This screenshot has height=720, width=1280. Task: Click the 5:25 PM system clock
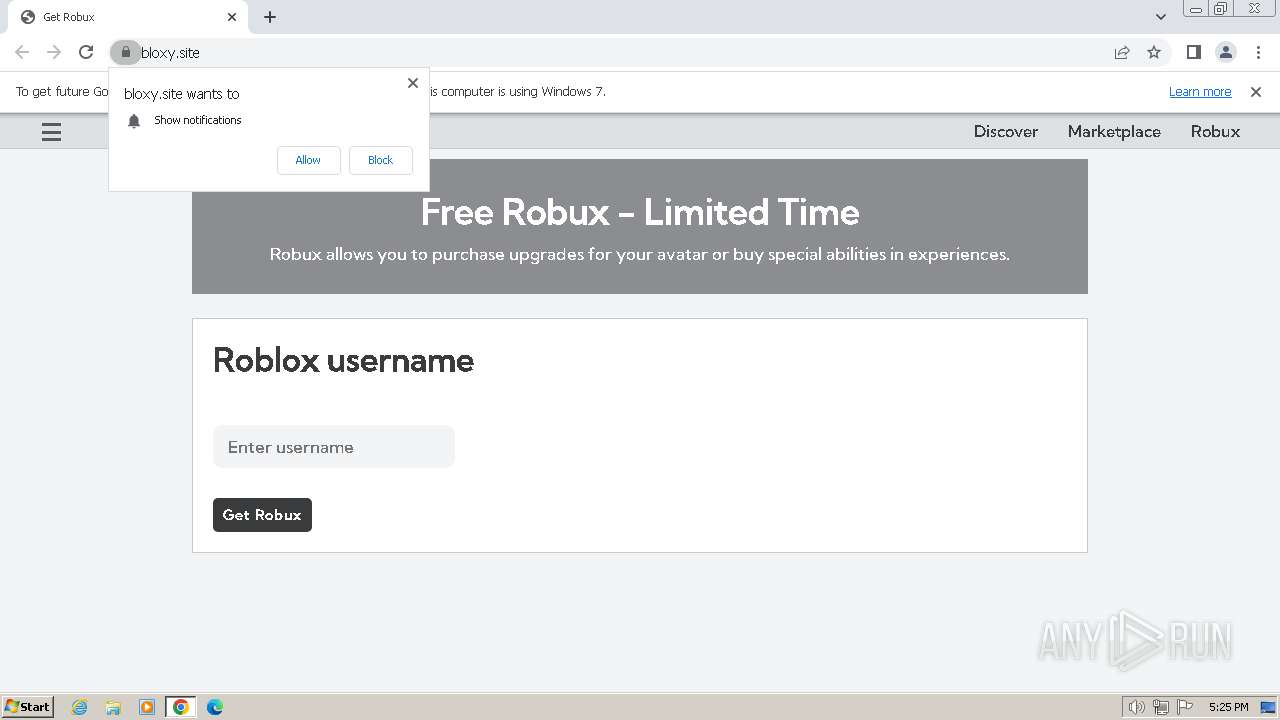tap(1228, 707)
